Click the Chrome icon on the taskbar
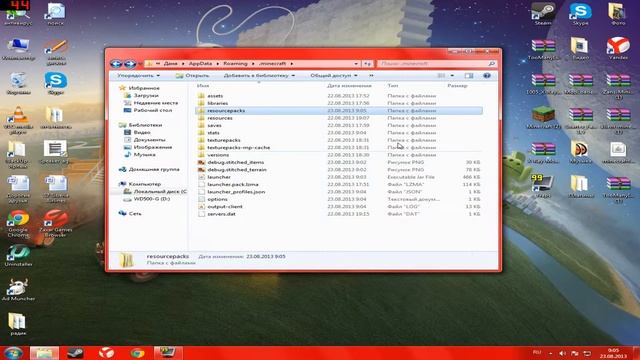This screenshot has height=360, width=640. pyautogui.click(x=138, y=353)
